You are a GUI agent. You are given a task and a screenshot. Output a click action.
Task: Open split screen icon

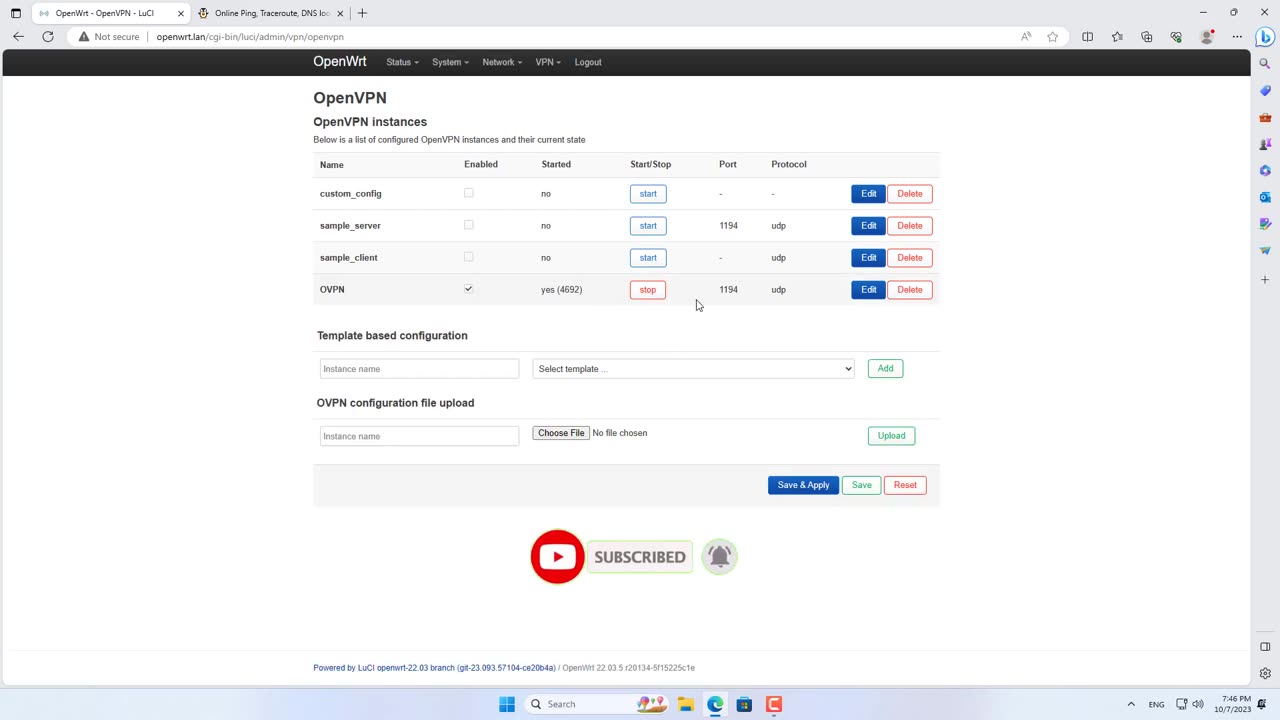tap(1087, 37)
